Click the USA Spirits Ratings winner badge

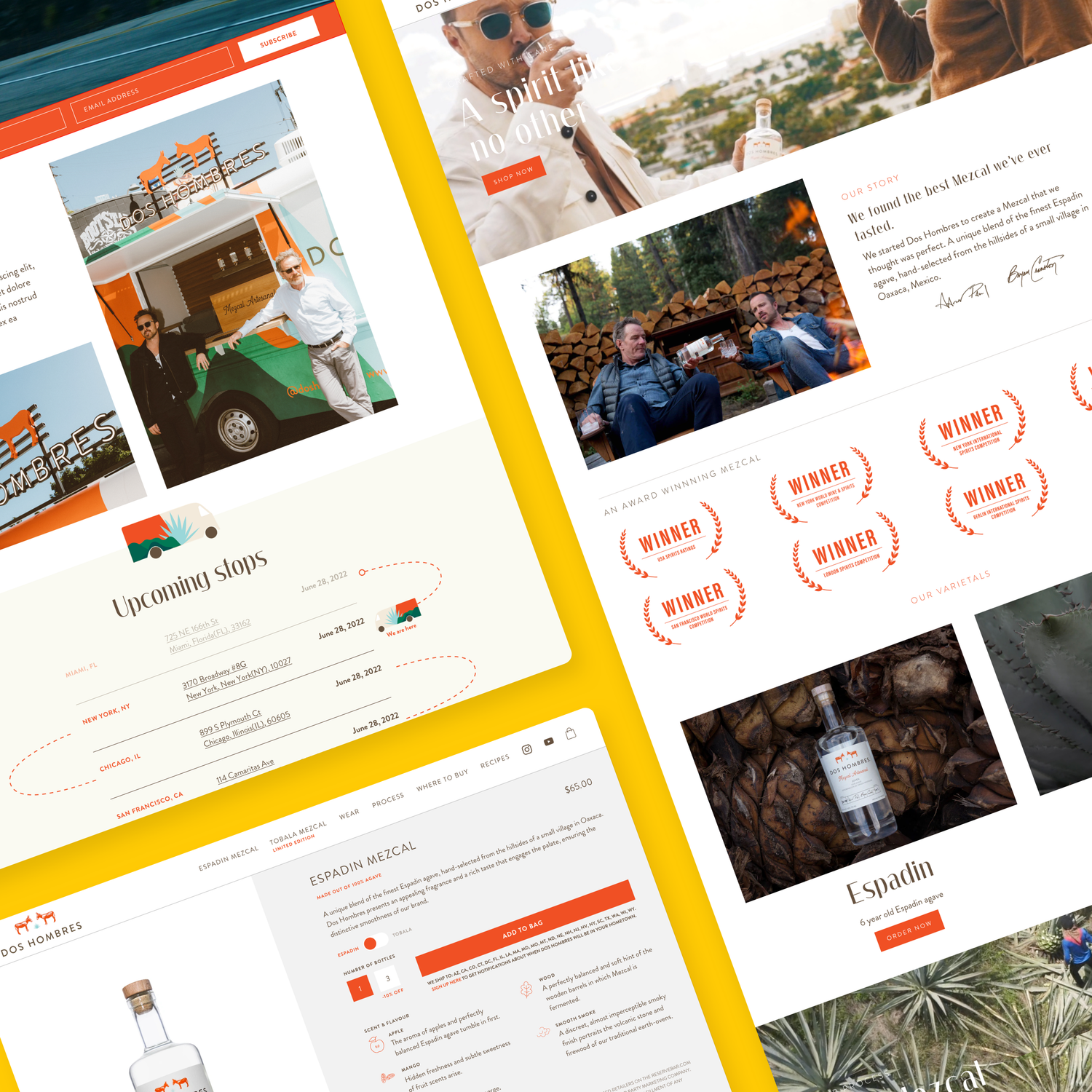pyautogui.click(x=671, y=539)
